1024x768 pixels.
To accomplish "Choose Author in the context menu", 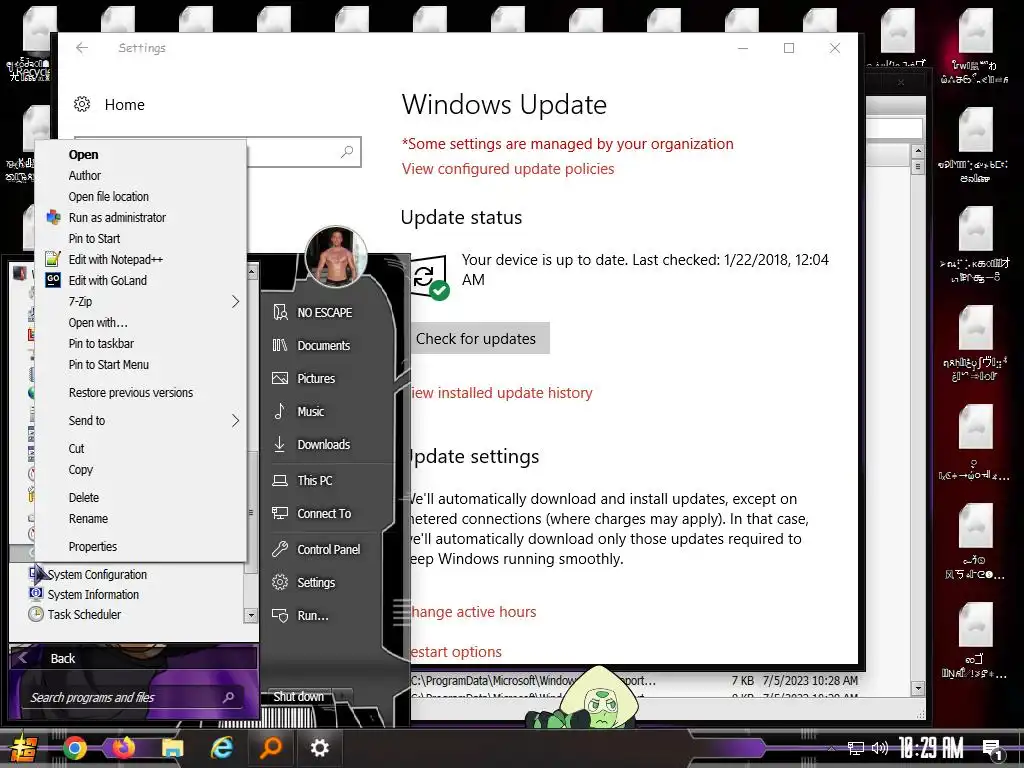I will pyautogui.click(x=140, y=176).
